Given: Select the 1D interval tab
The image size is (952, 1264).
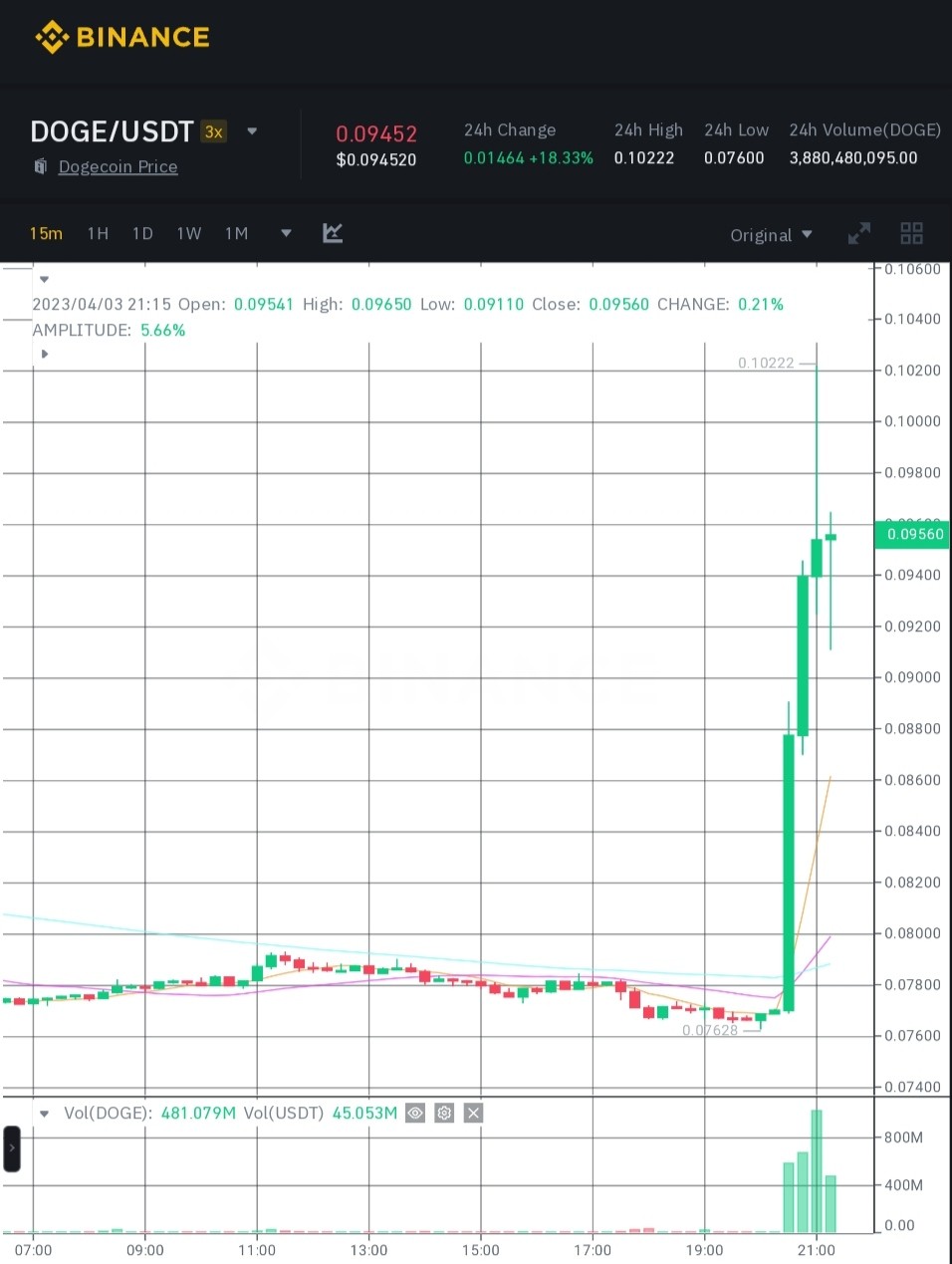Looking at the screenshot, I should click(142, 233).
